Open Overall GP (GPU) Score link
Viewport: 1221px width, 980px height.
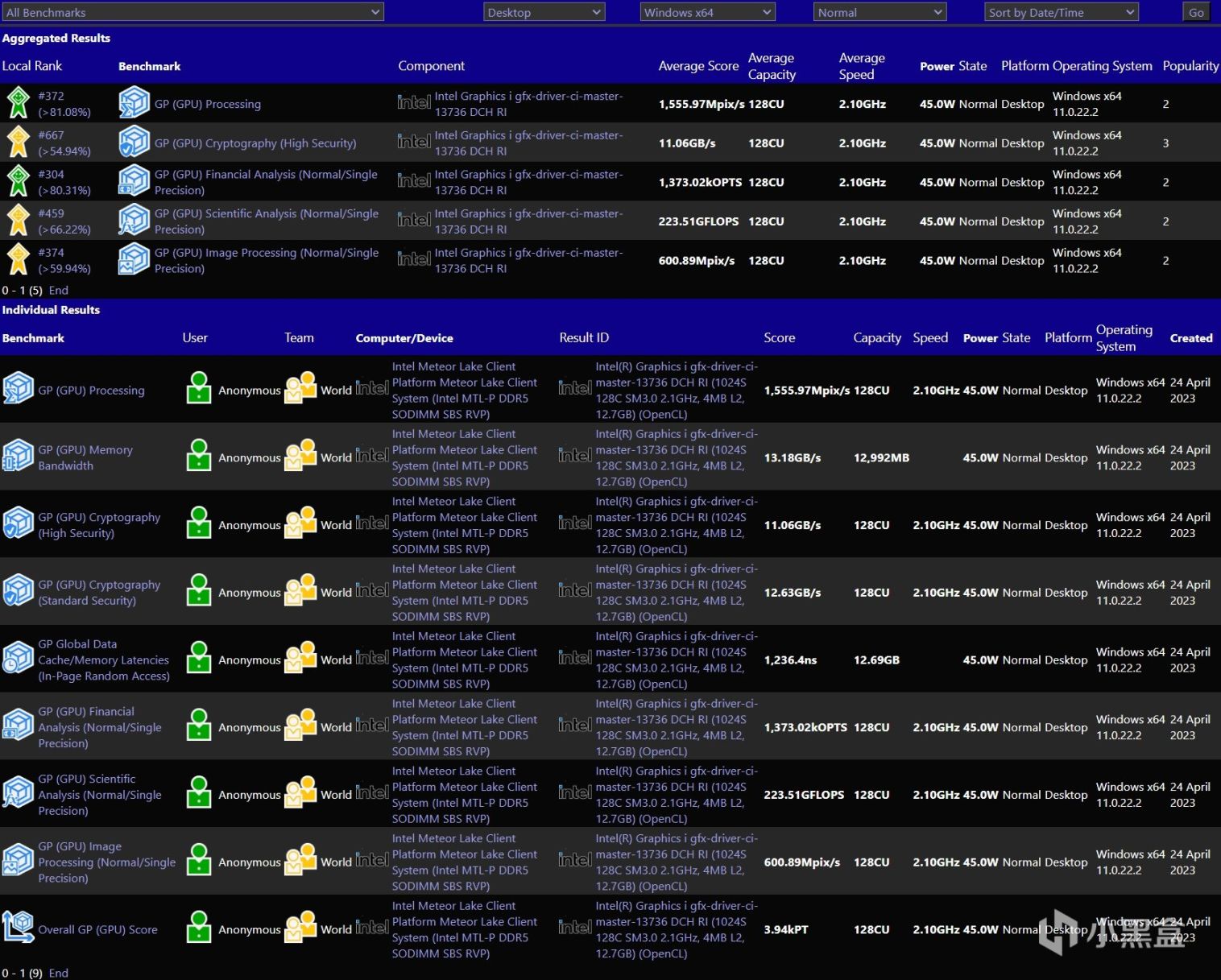97,929
